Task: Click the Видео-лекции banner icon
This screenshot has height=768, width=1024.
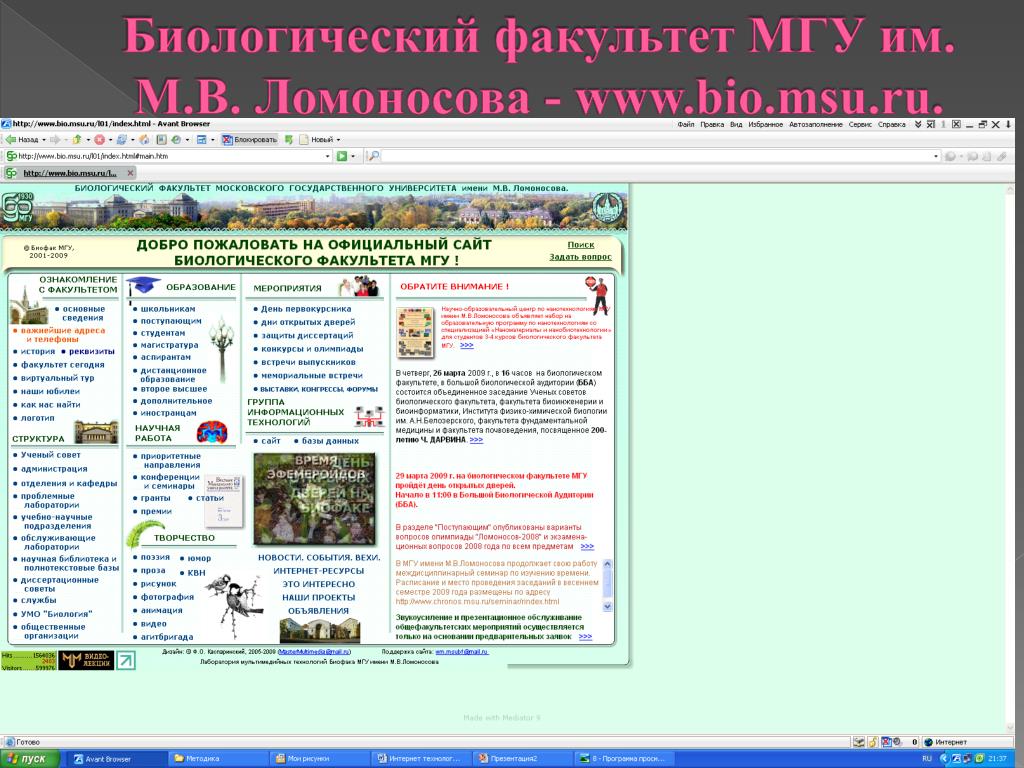Action: (86, 660)
